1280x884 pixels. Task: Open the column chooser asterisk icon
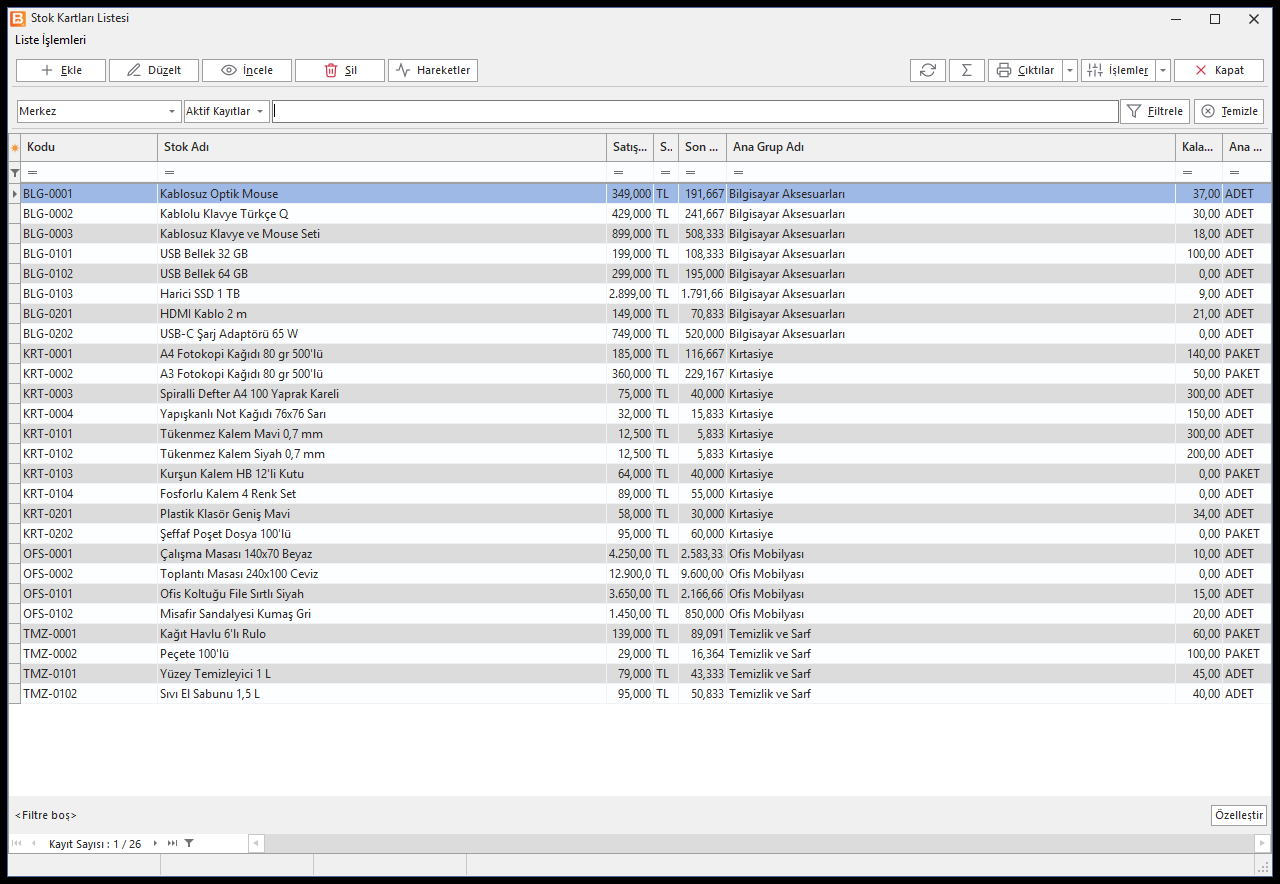[15, 148]
